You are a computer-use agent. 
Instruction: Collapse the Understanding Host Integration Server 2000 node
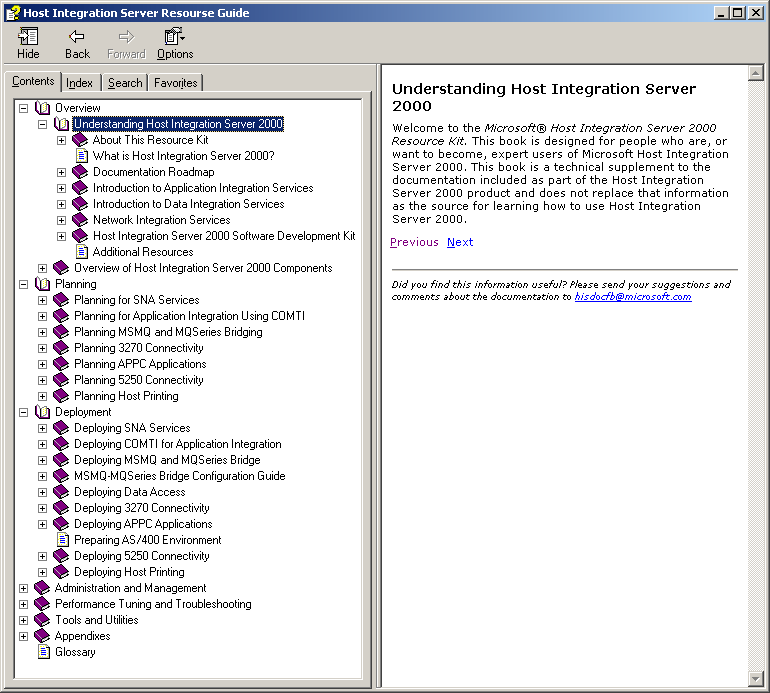43,124
